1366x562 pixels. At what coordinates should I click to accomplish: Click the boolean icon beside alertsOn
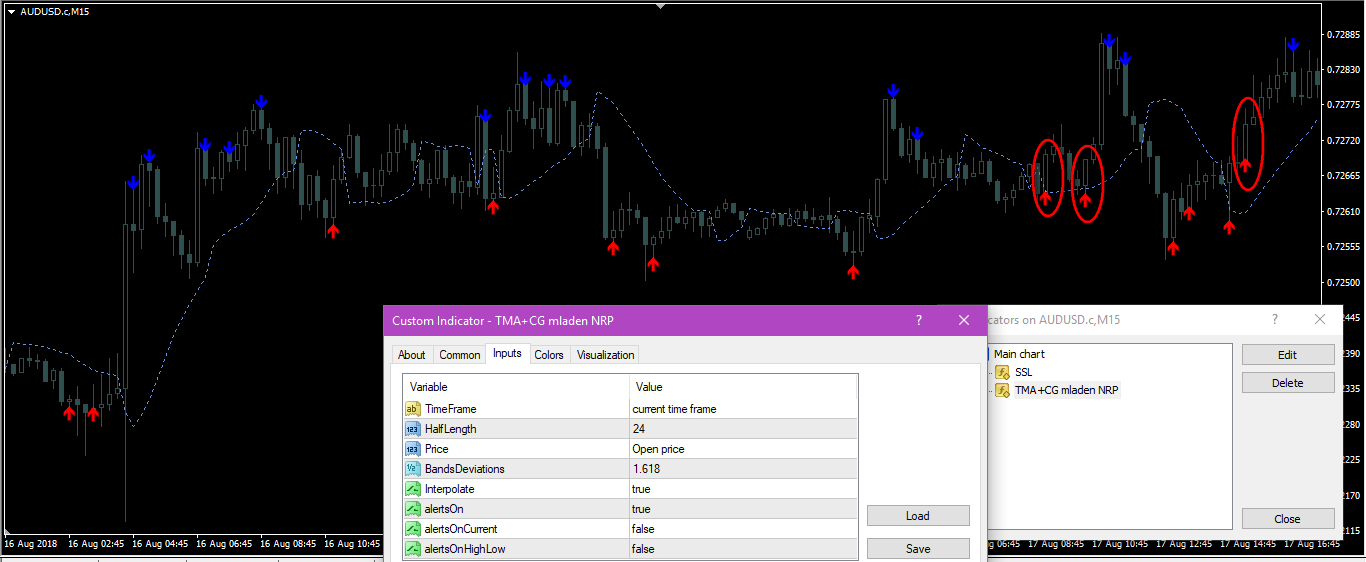point(413,509)
